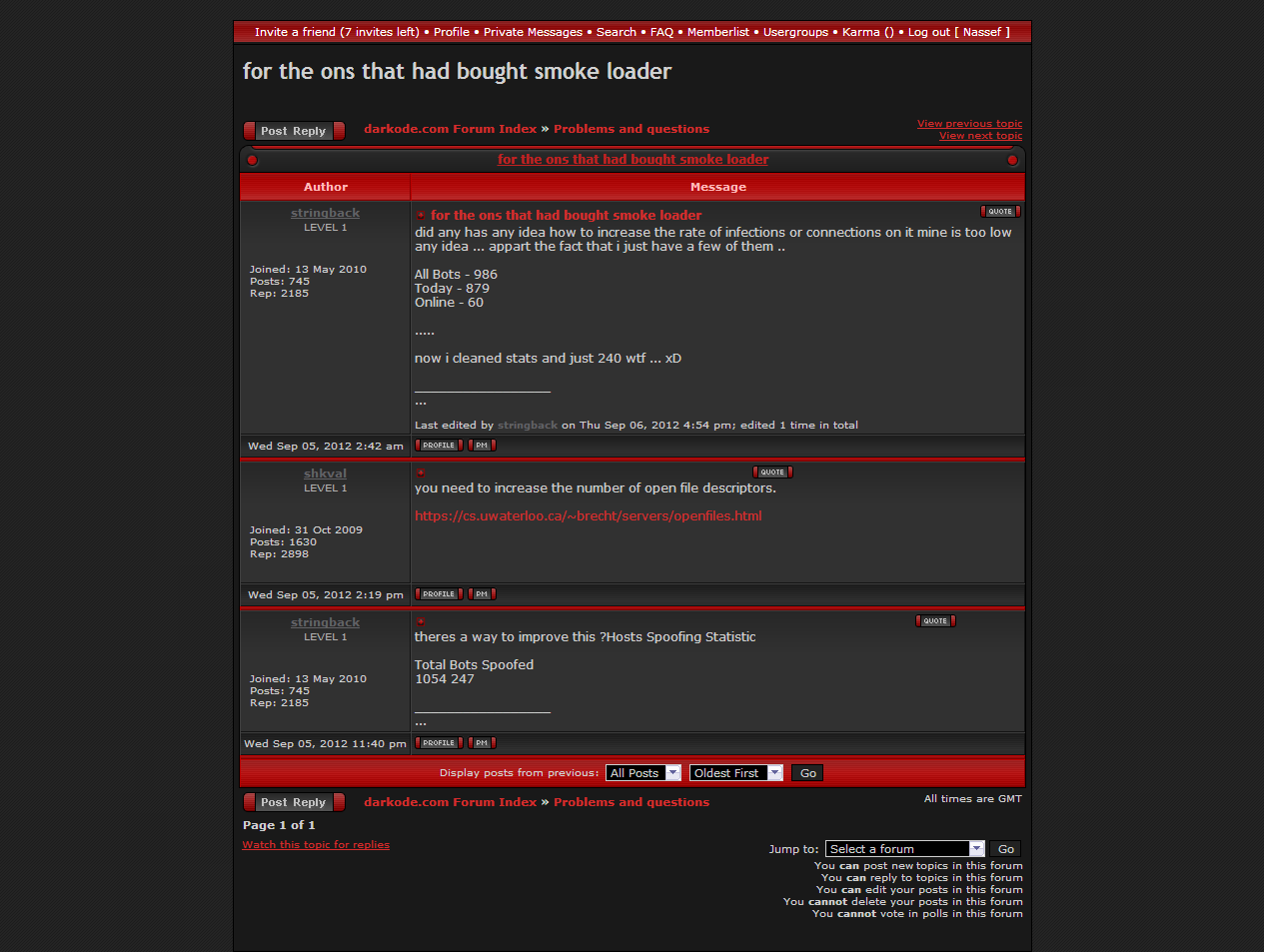This screenshot has height=952, width=1264.
Task: Click View previous topic link
Action: 969,124
